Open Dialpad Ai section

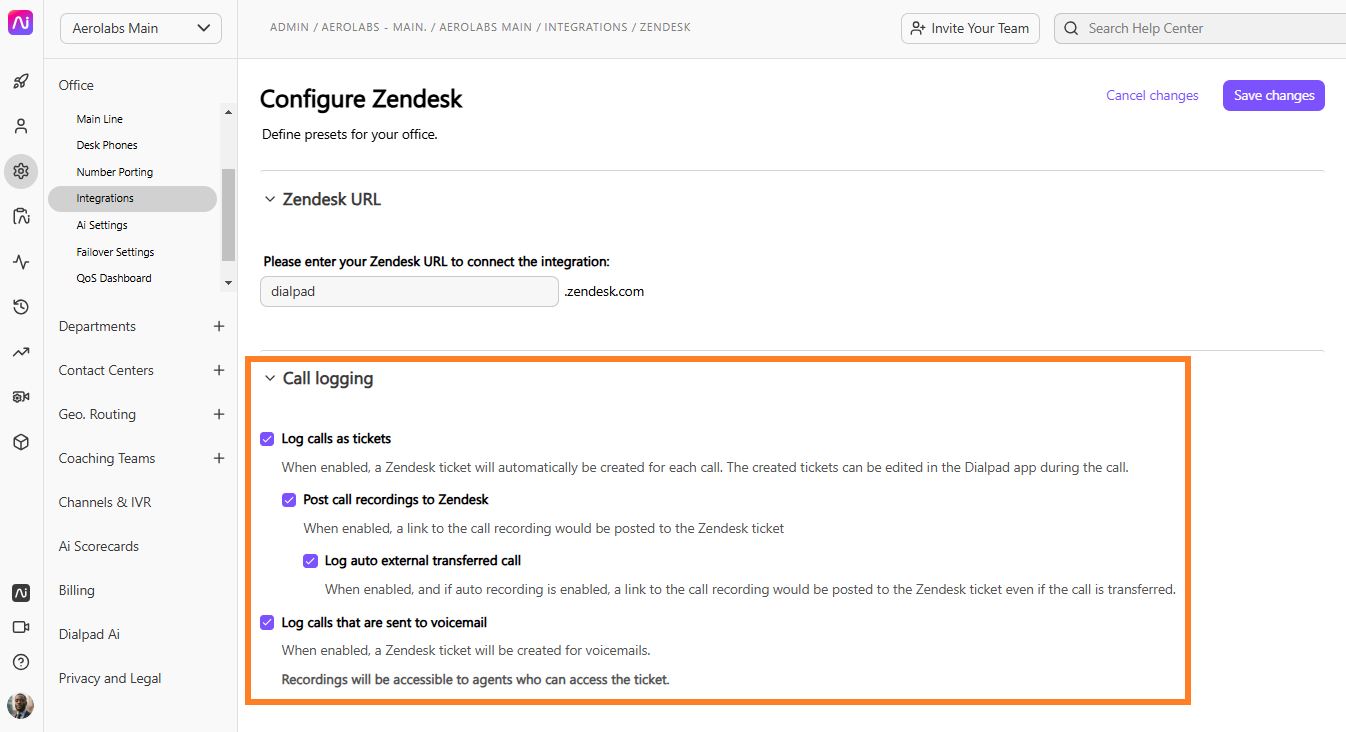(89, 634)
